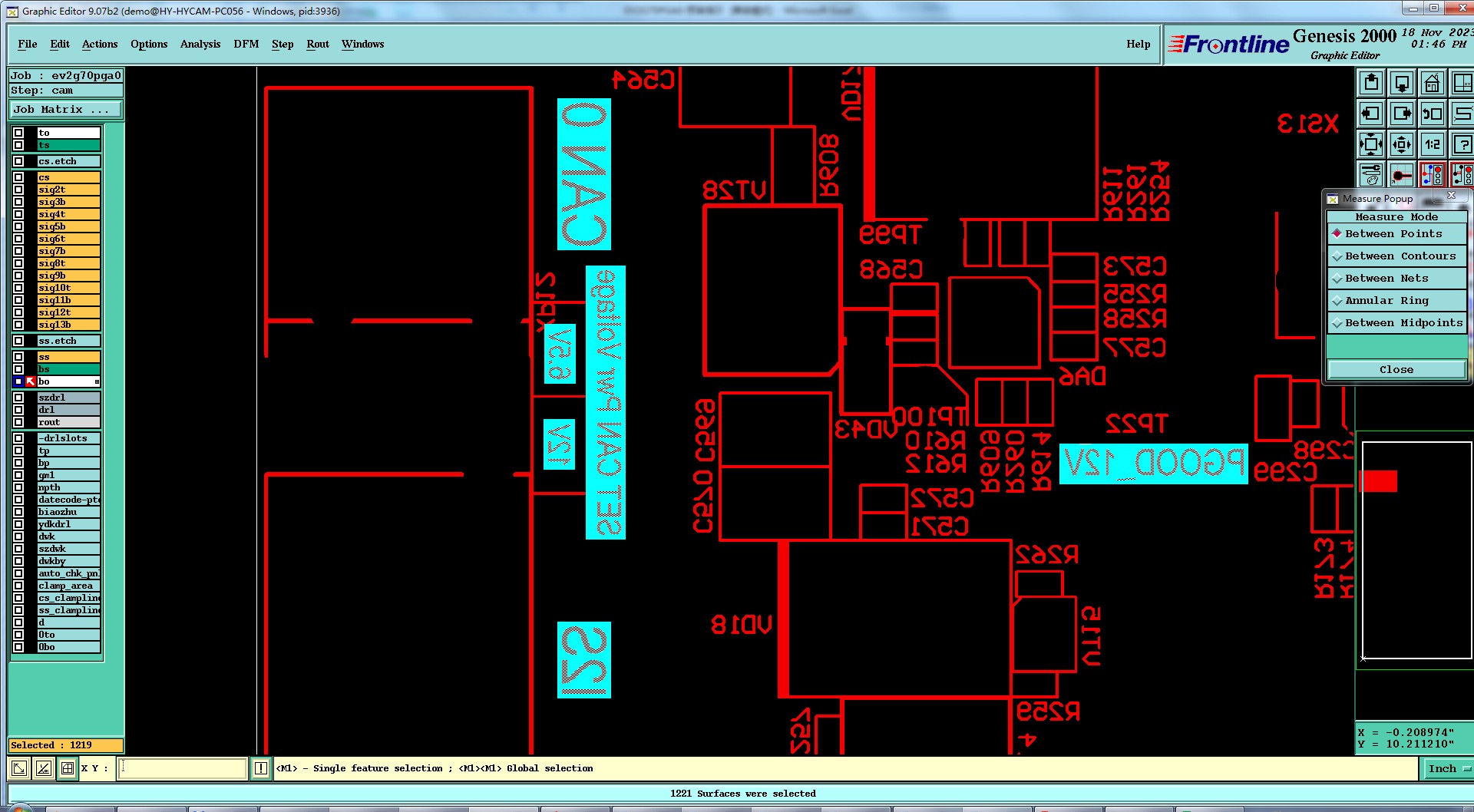Open the Help menu
1474x812 pixels.
(x=1139, y=45)
